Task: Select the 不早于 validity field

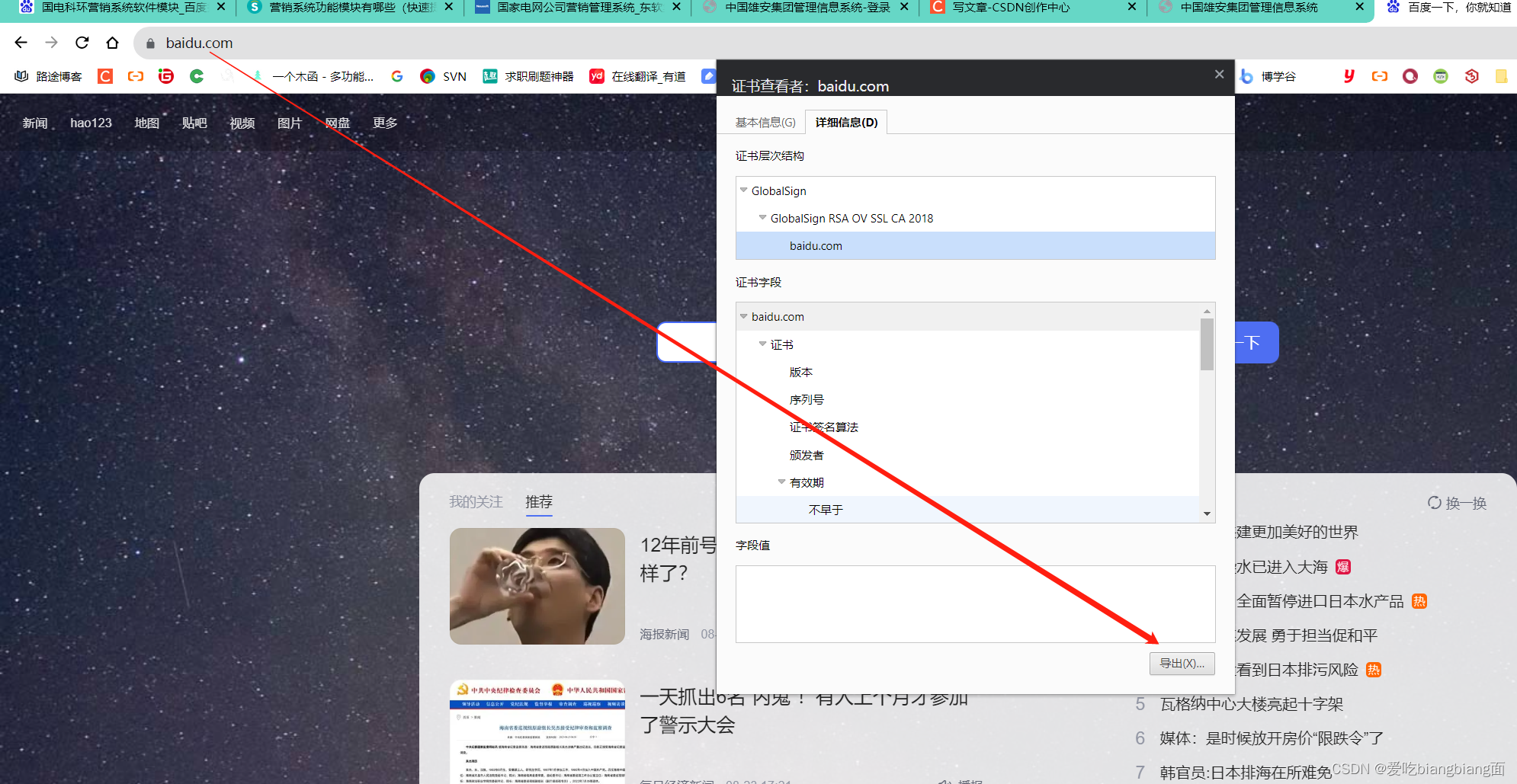Action: 826,510
